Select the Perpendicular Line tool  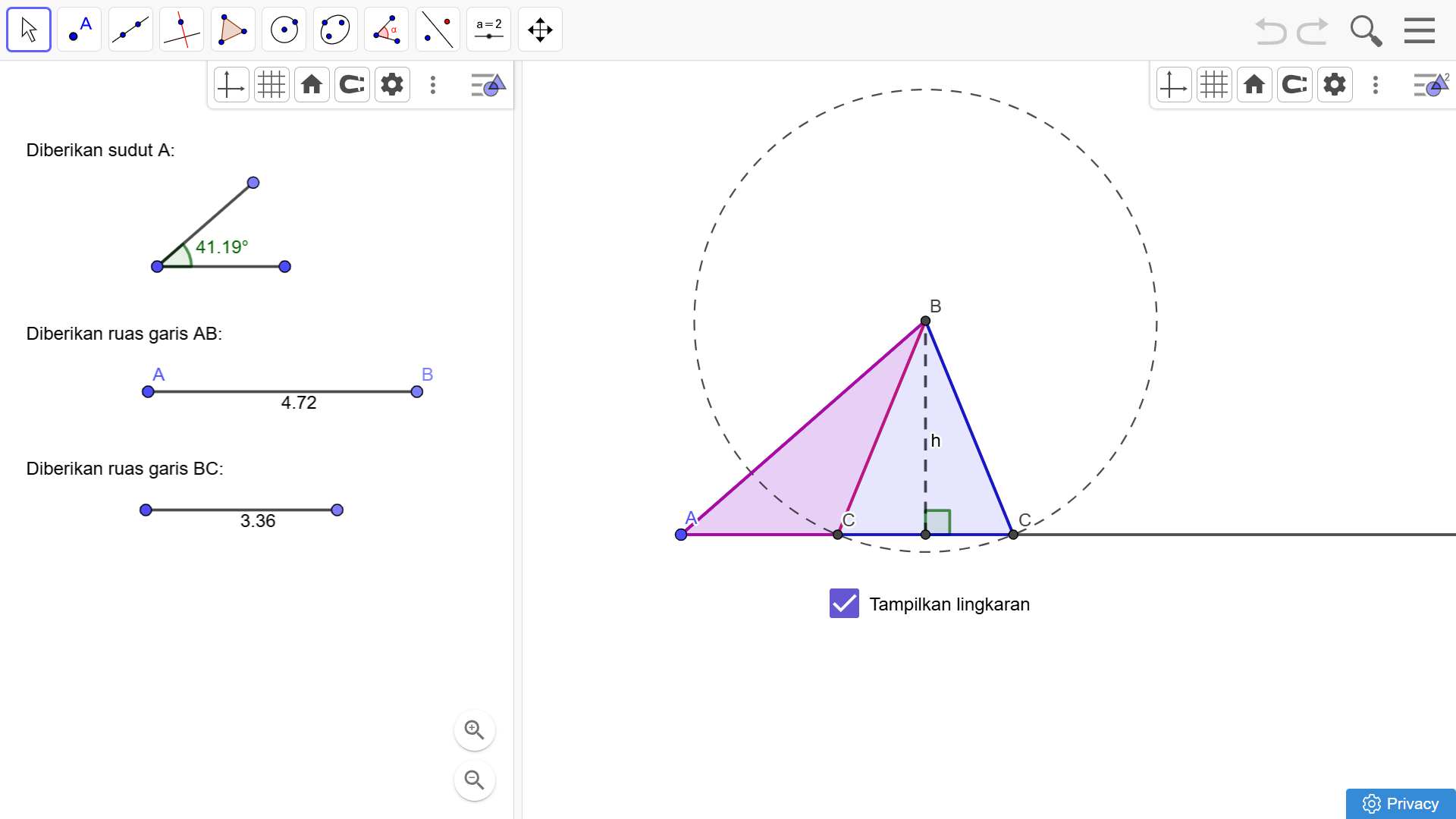coord(182,30)
